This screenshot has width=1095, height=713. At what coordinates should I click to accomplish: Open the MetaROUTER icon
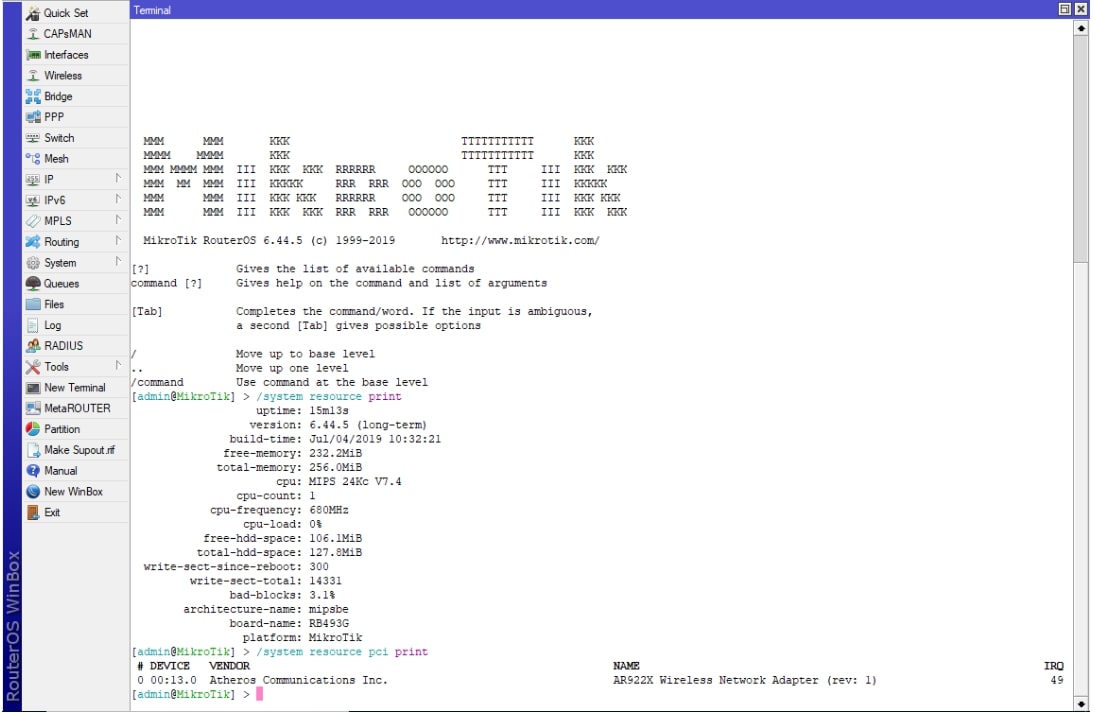33,409
